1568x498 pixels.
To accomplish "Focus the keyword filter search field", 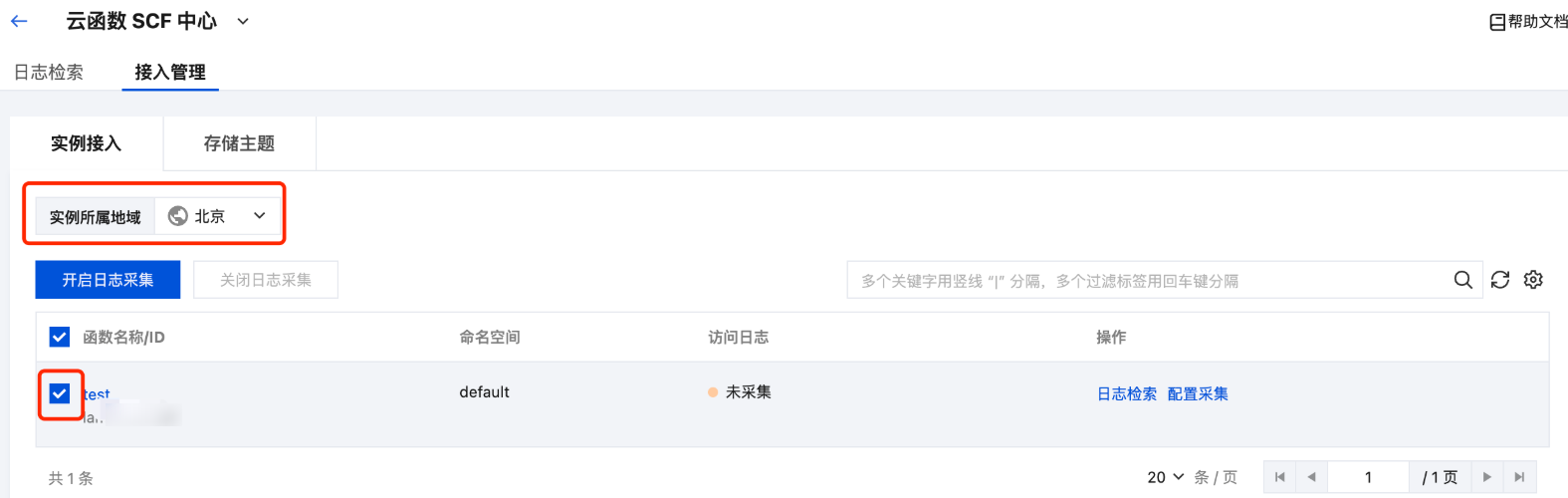I will click(1145, 280).
